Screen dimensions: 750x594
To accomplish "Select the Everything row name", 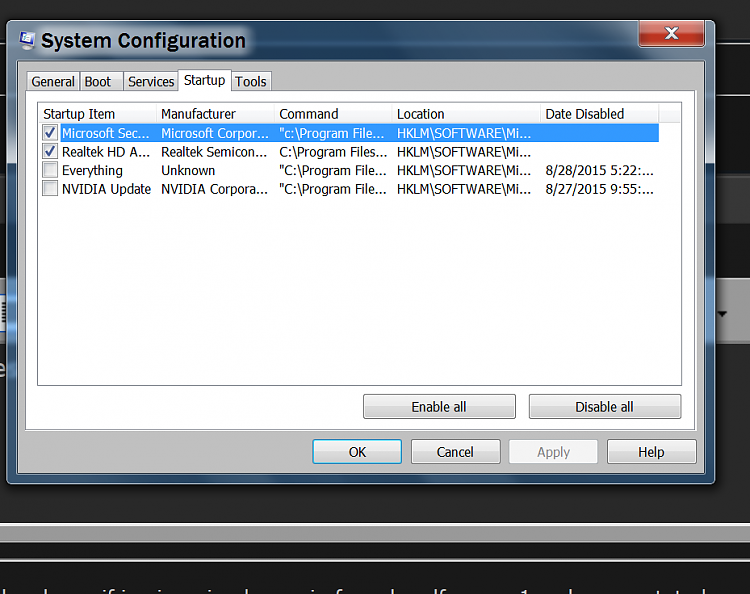I will 92,170.
